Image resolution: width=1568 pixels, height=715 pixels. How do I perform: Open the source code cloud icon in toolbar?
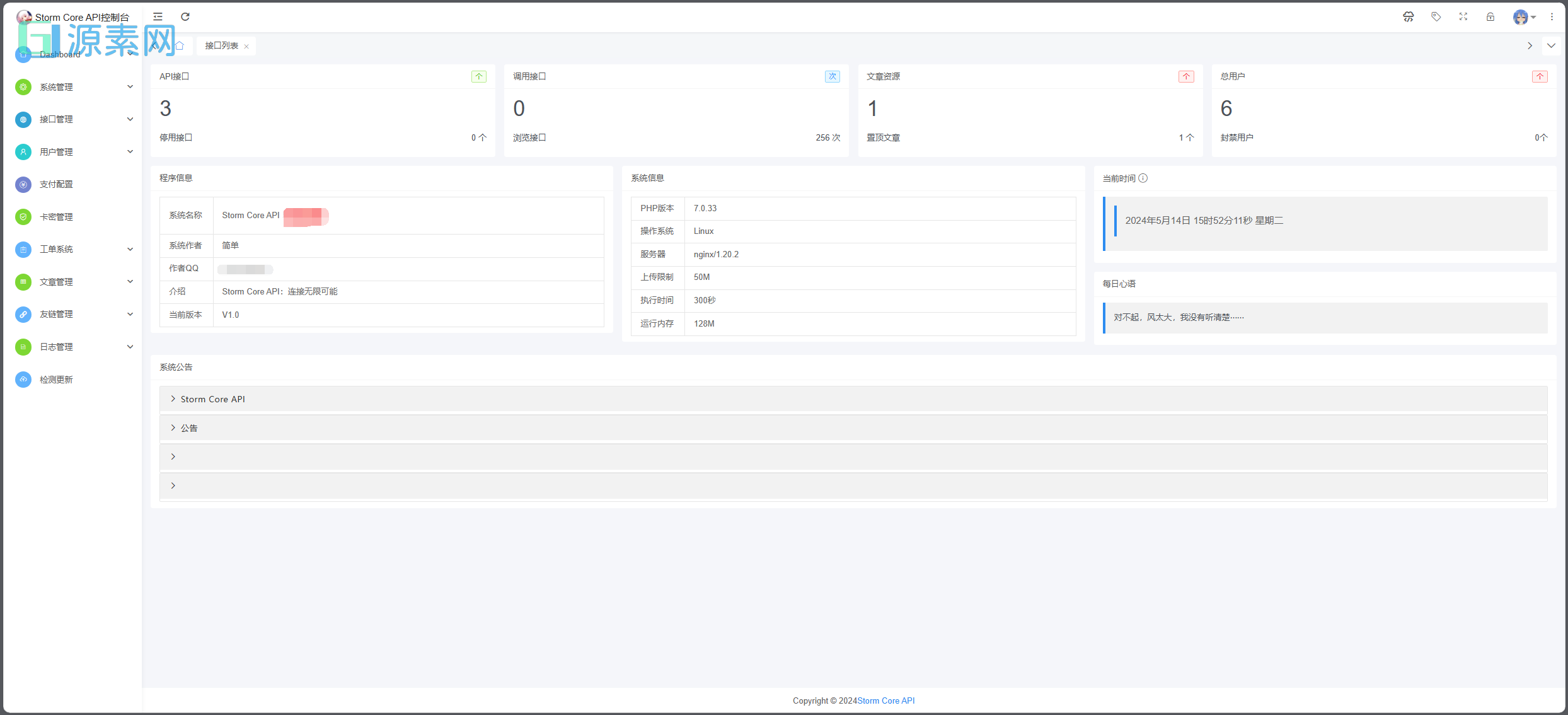pyautogui.click(x=1408, y=16)
